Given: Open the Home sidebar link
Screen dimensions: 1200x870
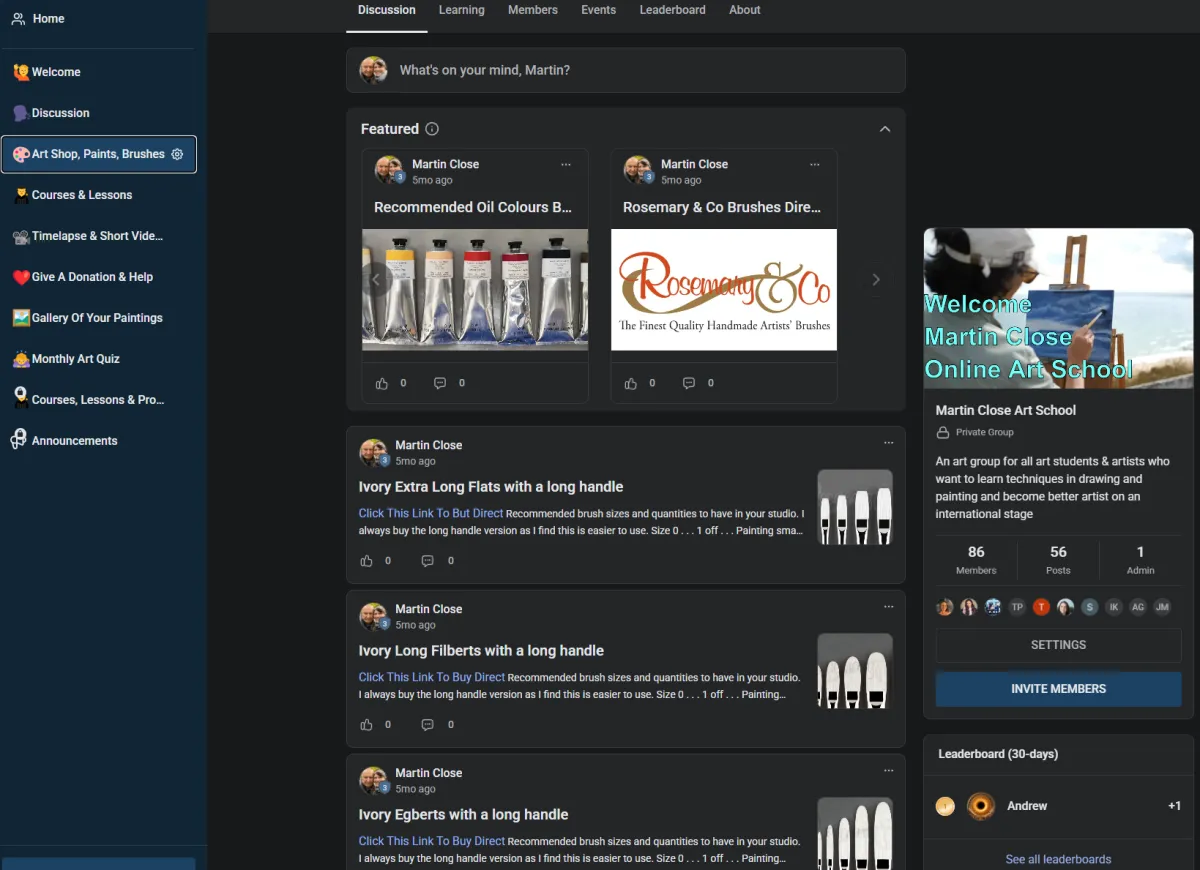Looking at the screenshot, I should (x=38, y=18).
